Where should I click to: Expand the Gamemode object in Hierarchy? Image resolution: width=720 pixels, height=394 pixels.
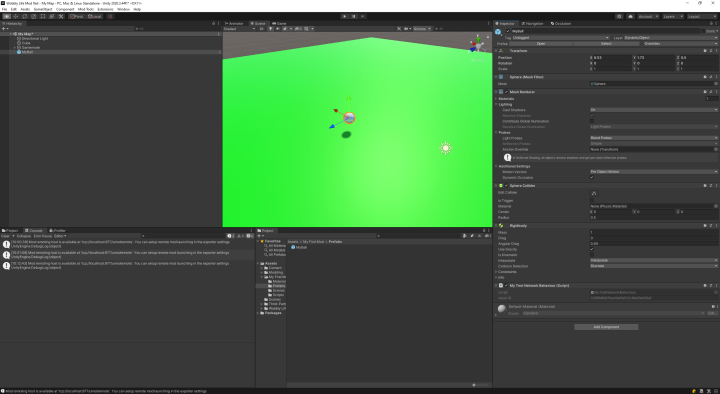click(x=14, y=48)
